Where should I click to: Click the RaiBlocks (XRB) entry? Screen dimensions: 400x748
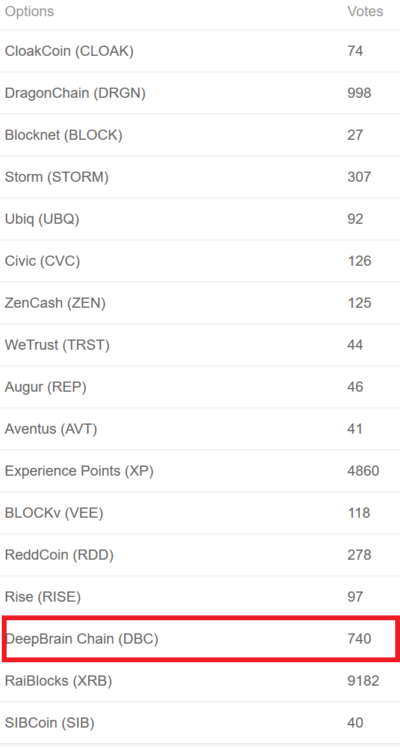[x=200, y=681]
